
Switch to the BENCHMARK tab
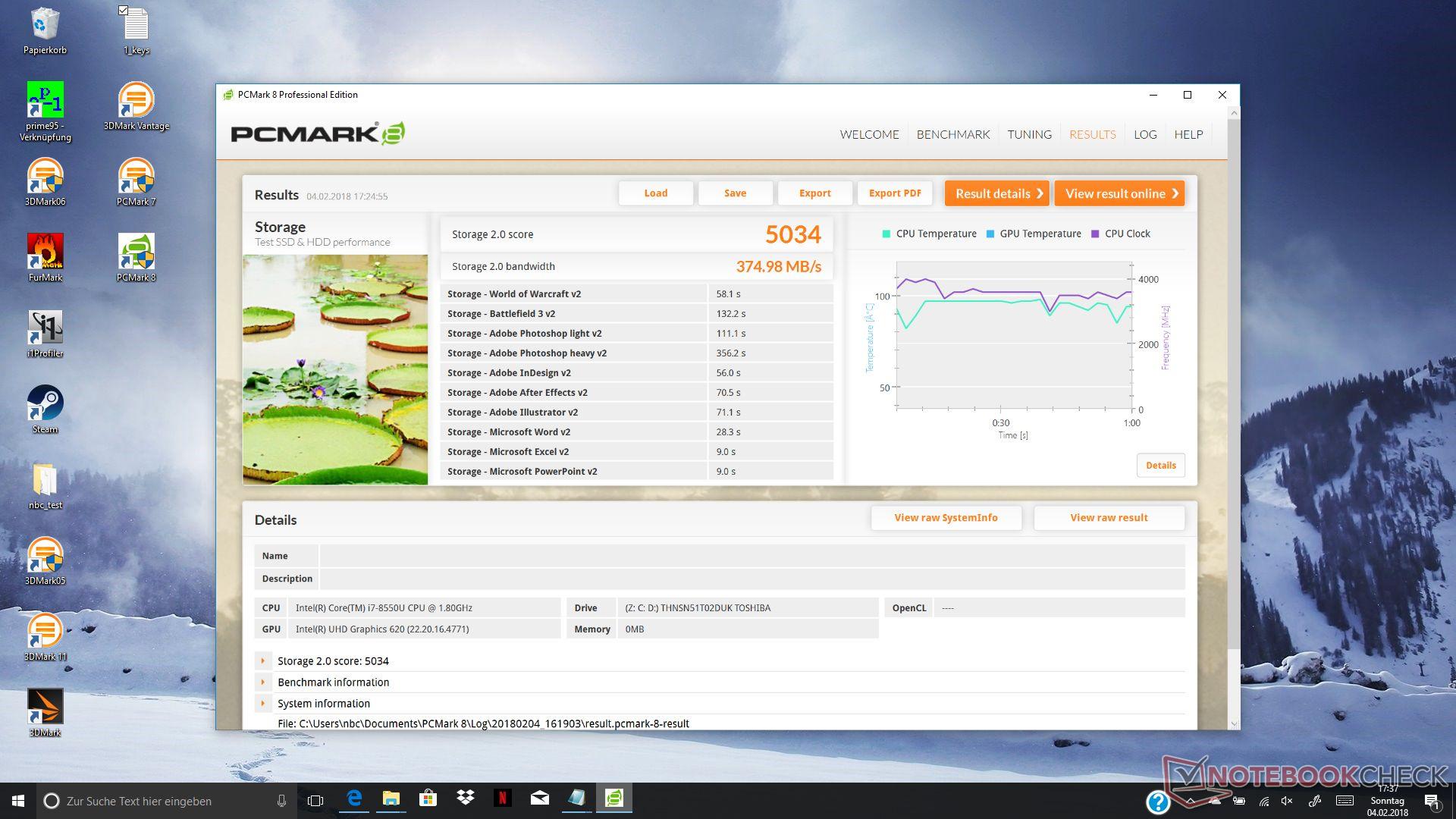click(x=952, y=134)
